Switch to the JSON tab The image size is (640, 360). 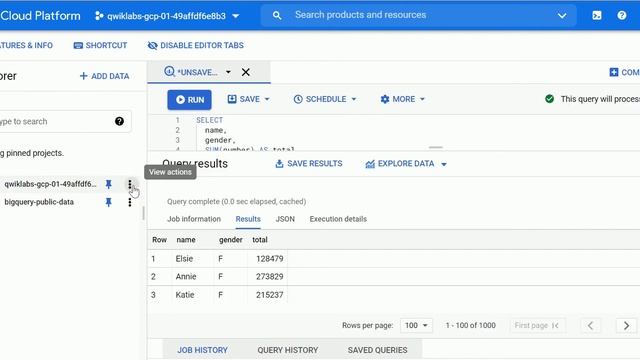[x=285, y=219]
